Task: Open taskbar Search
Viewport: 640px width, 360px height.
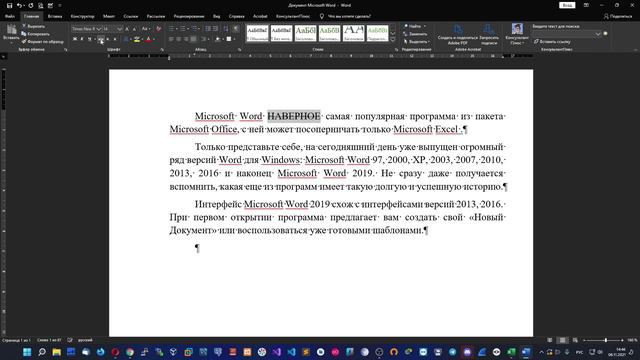Action: [42, 352]
